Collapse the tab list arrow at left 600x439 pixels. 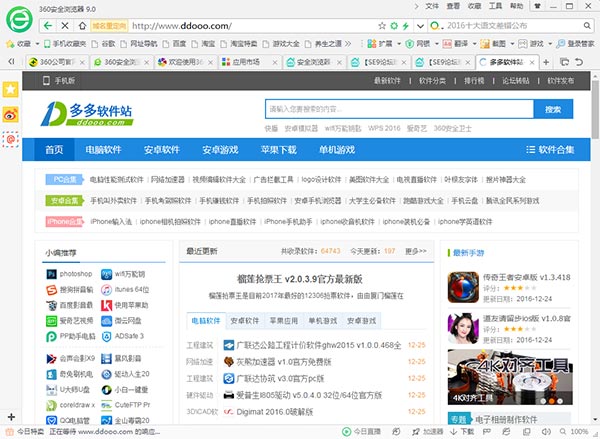(x=11, y=61)
